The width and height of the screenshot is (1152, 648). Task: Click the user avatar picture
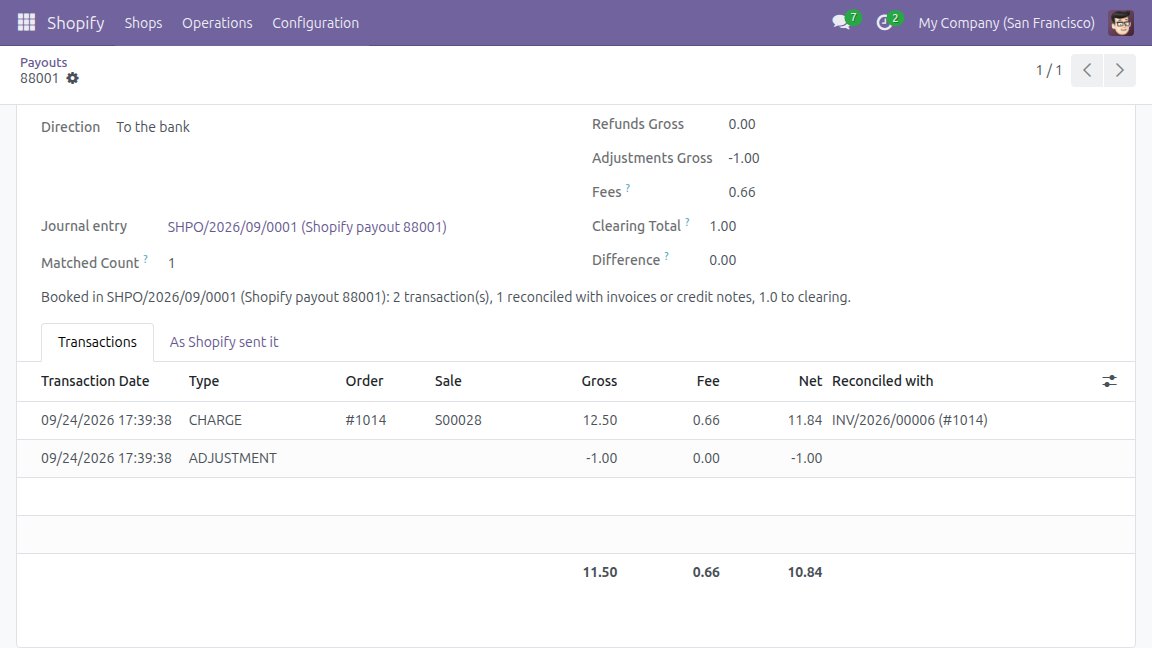pyautogui.click(x=1121, y=23)
